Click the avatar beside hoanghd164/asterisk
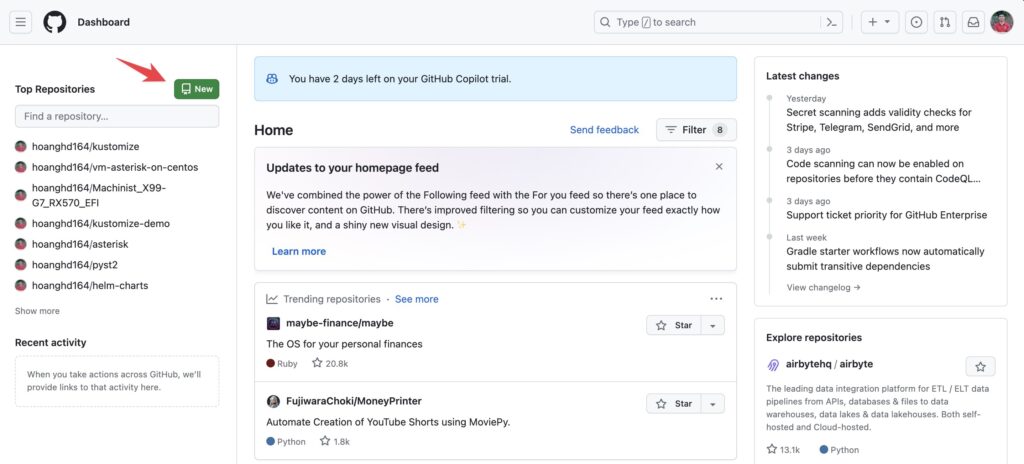The width and height of the screenshot is (1024, 464). [21, 244]
